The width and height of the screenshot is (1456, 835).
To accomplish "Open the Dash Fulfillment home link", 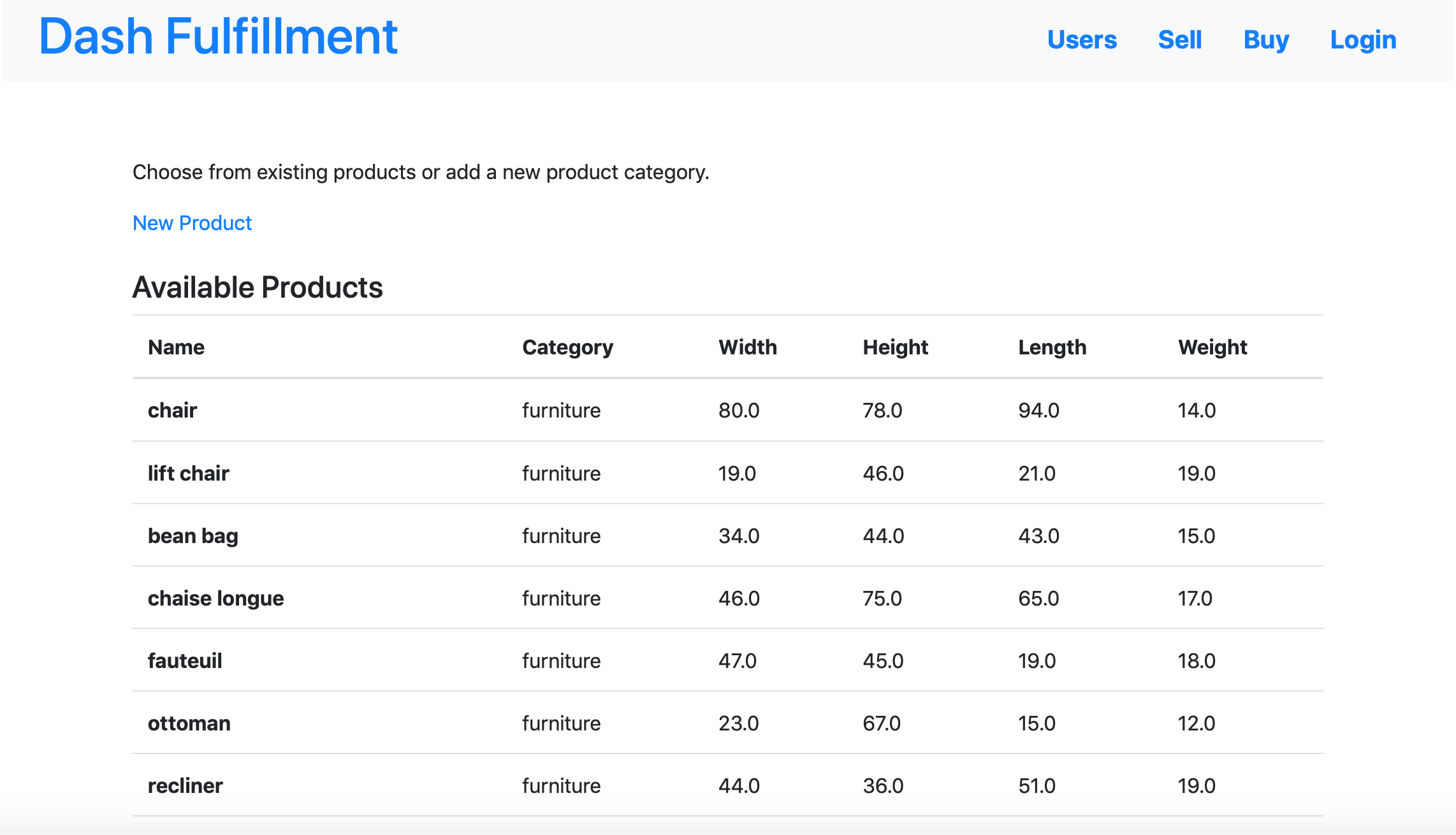I will [218, 37].
